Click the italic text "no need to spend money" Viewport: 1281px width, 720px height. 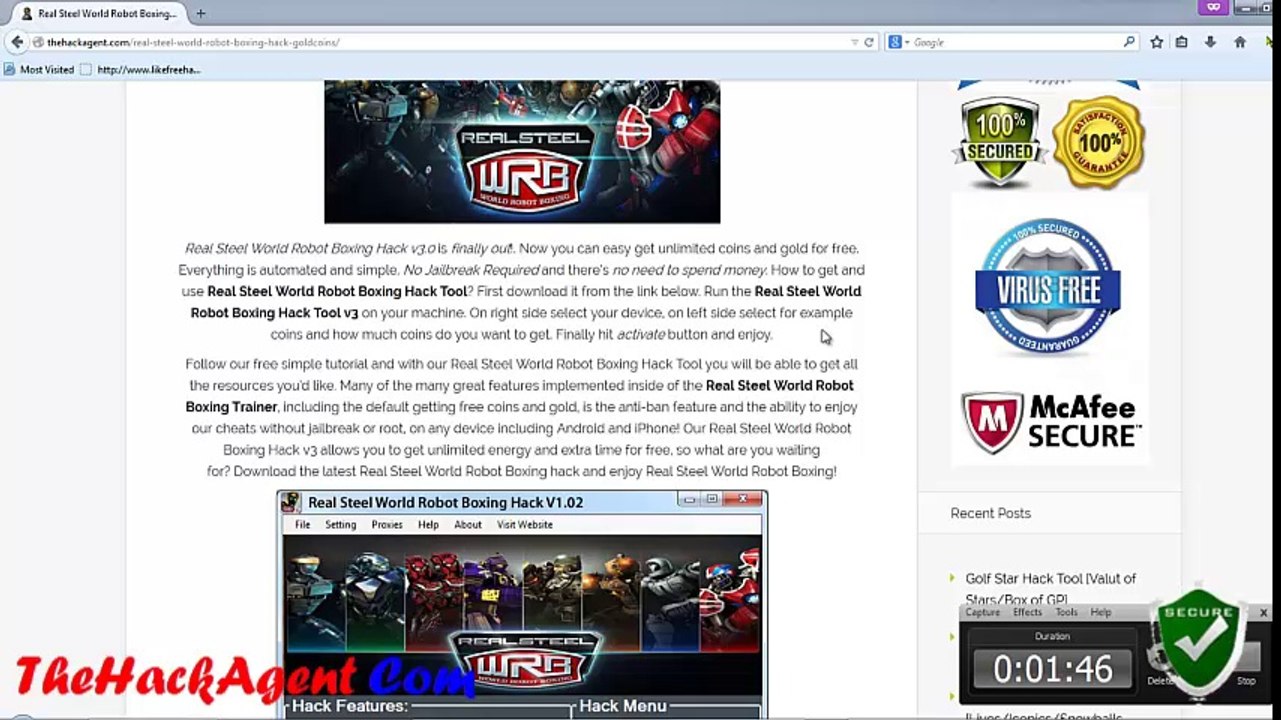tap(689, 270)
